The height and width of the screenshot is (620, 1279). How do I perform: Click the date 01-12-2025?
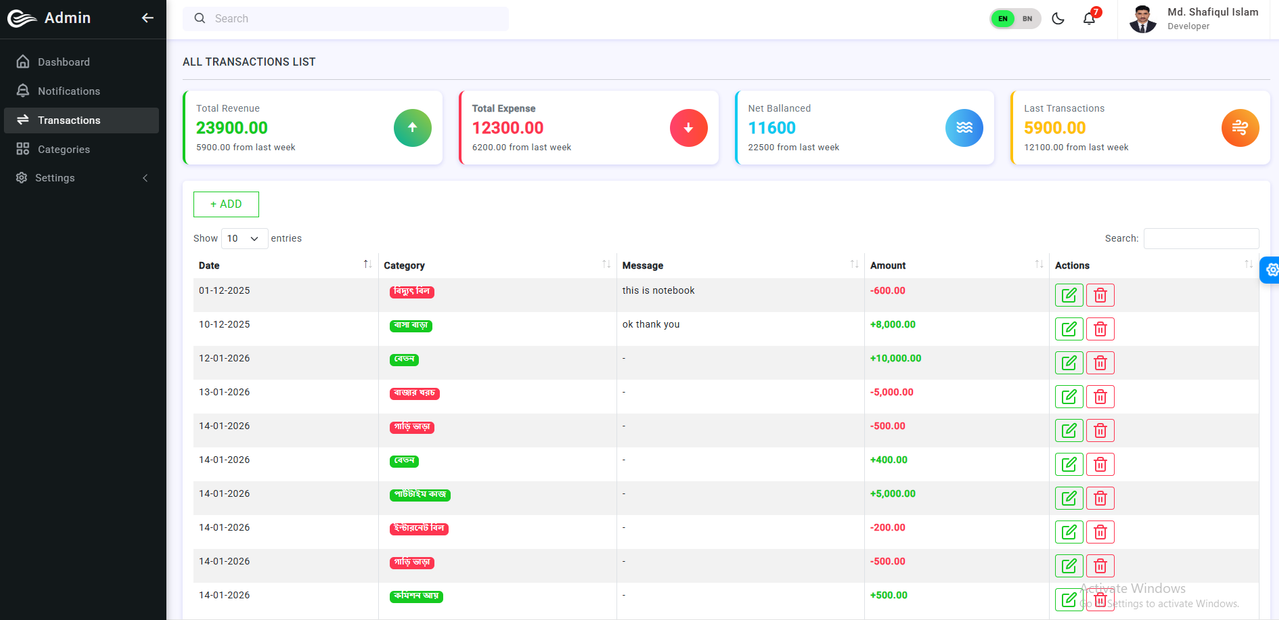pyautogui.click(x=224, y=290)
